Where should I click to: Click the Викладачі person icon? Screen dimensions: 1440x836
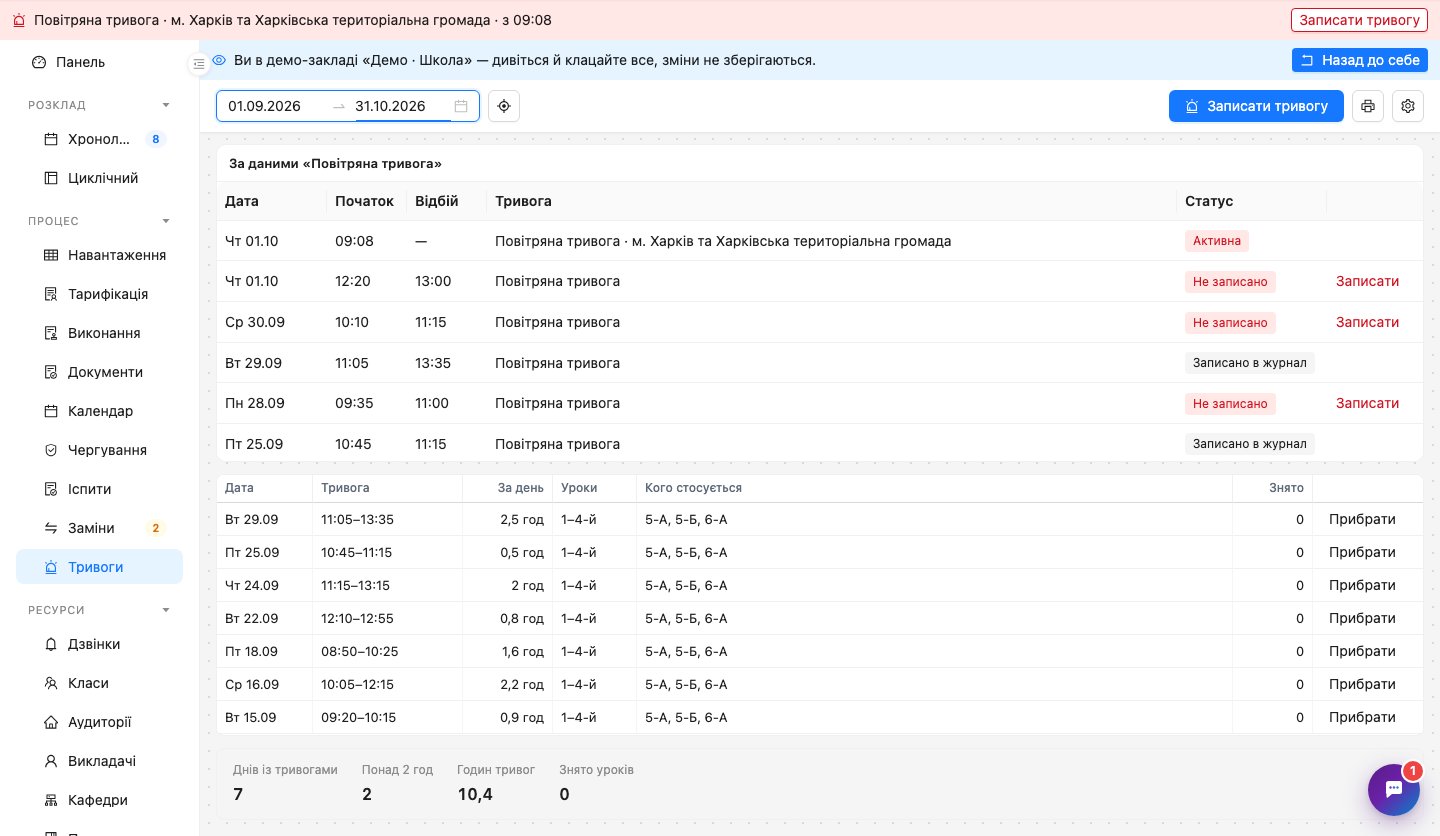pos(51,761)
